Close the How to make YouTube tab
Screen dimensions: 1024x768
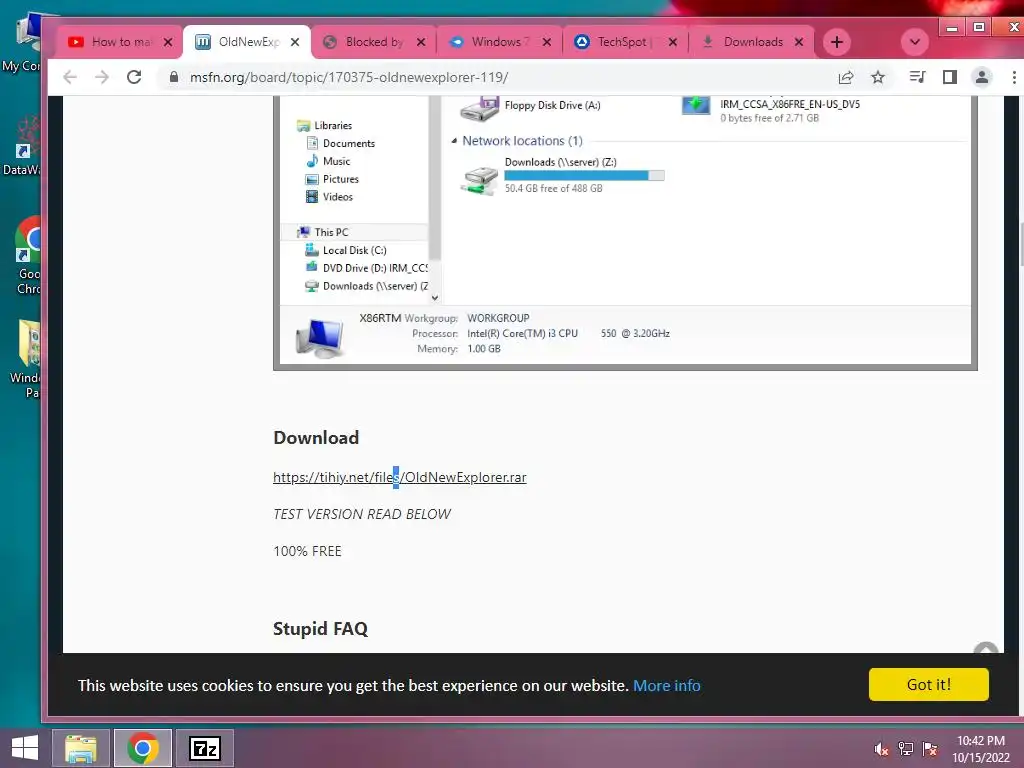pyautogui.click(x=168, y=42)
